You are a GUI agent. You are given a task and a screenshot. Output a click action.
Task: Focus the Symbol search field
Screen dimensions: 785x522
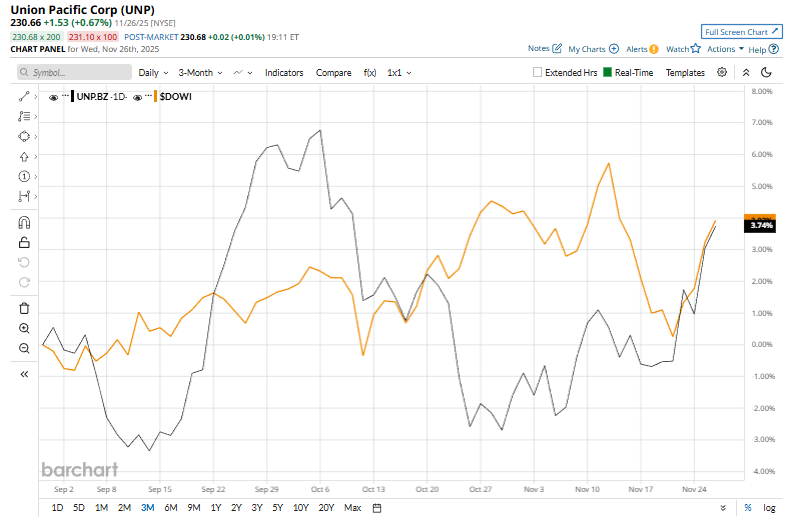click(74, 72)
